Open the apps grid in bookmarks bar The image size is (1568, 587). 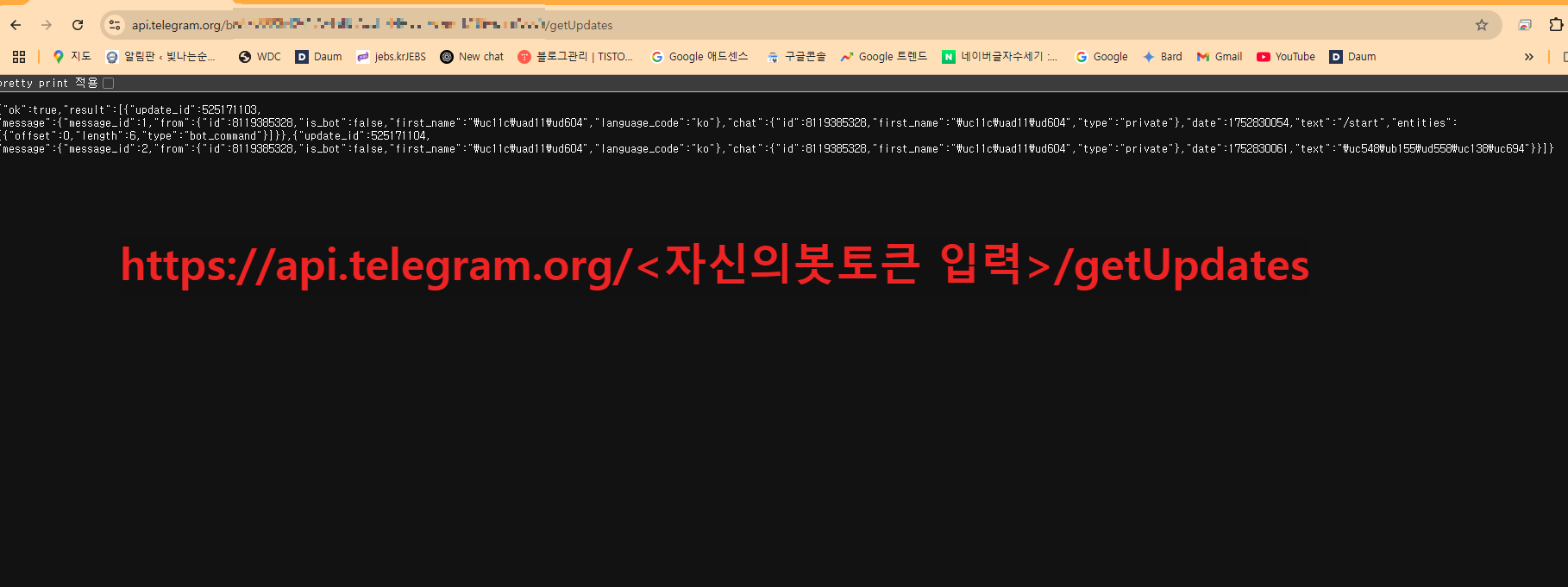(x=19, y=57)
